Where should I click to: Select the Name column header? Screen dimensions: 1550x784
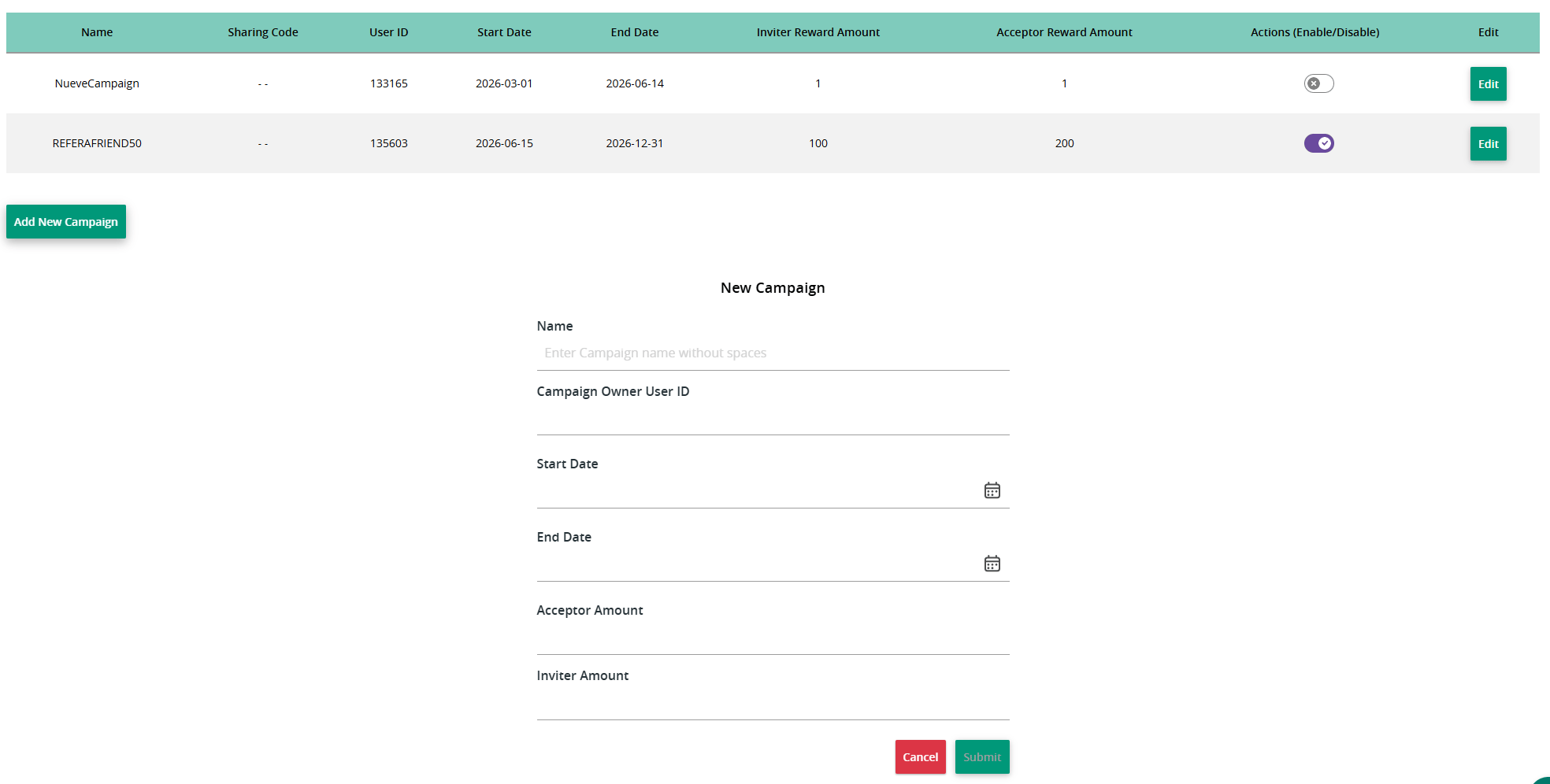tap(97, 32)
